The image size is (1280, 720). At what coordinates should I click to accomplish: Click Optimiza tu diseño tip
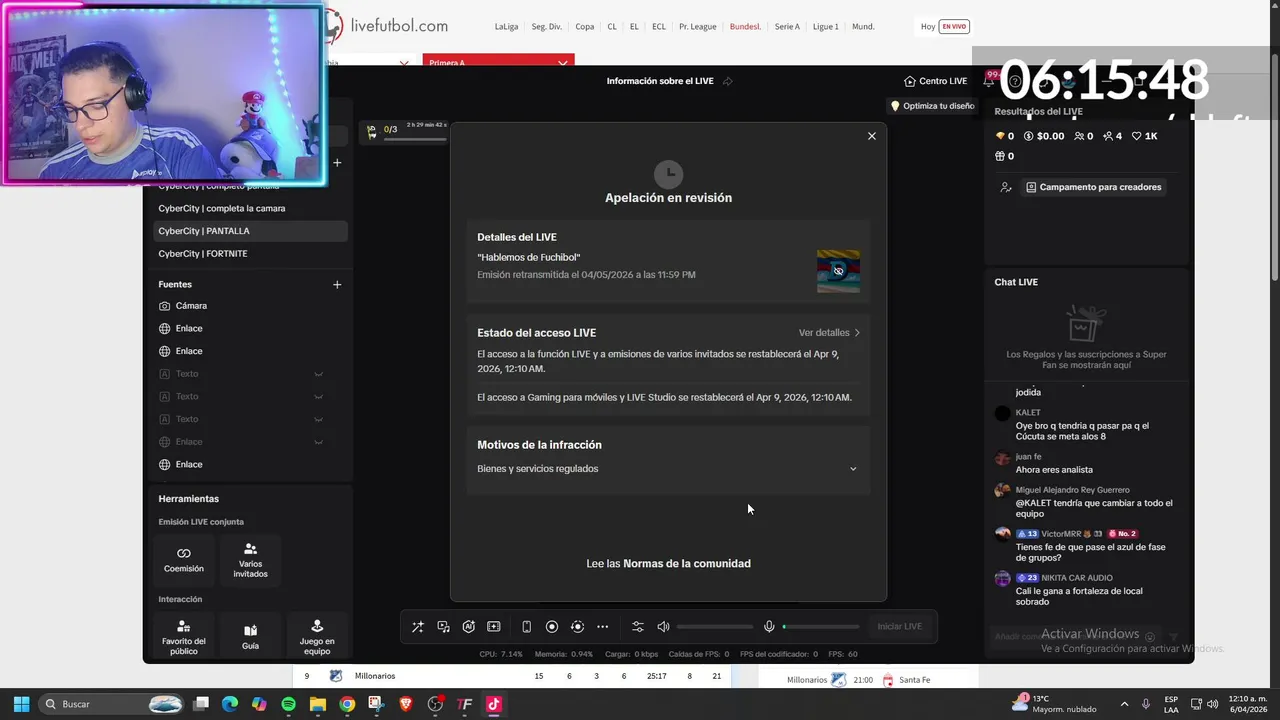pos(932,106)
